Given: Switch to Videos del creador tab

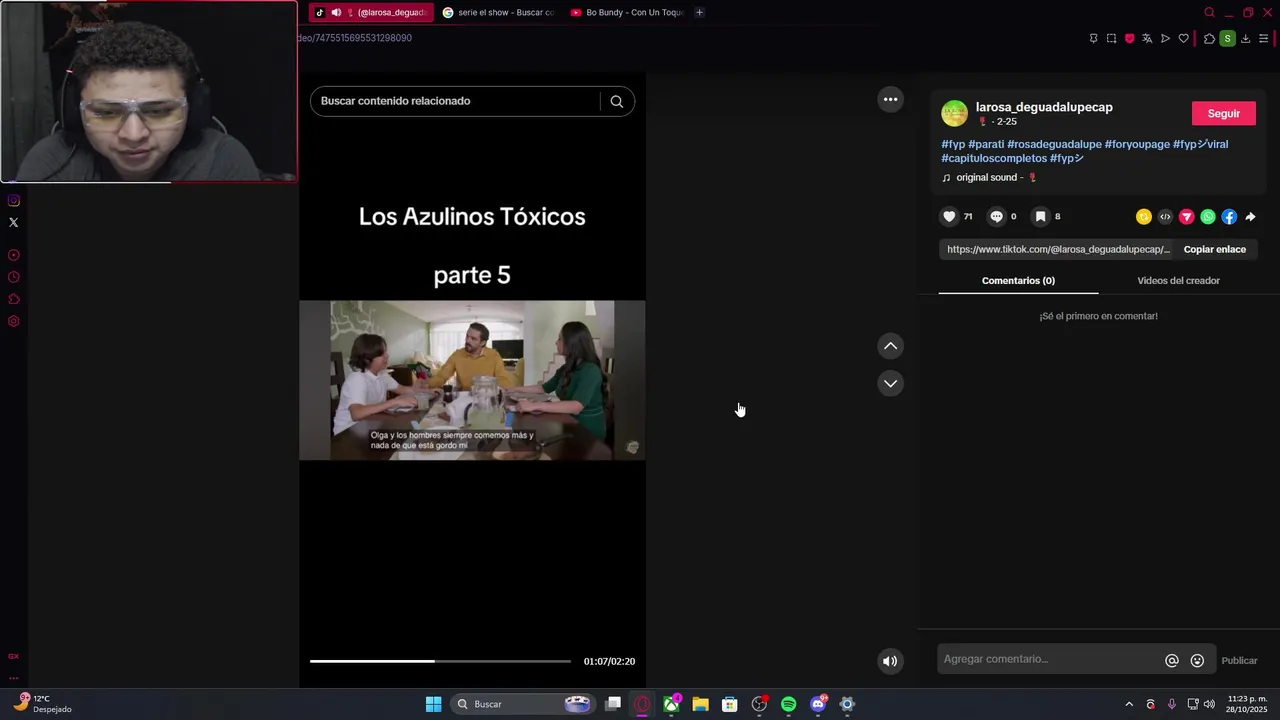Looking at the screenshot, I should pos(1178,281).
